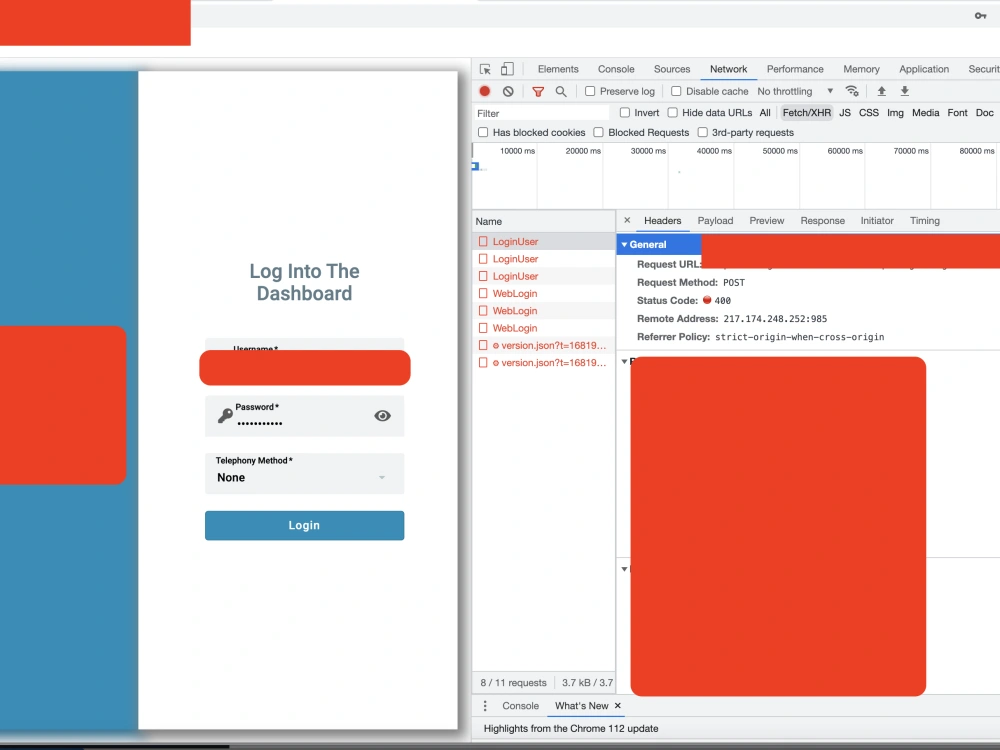Image resolution: width=1000 pixels, height=750 pixels.
Task: Switch to the Sources tab
Action: 672,69
